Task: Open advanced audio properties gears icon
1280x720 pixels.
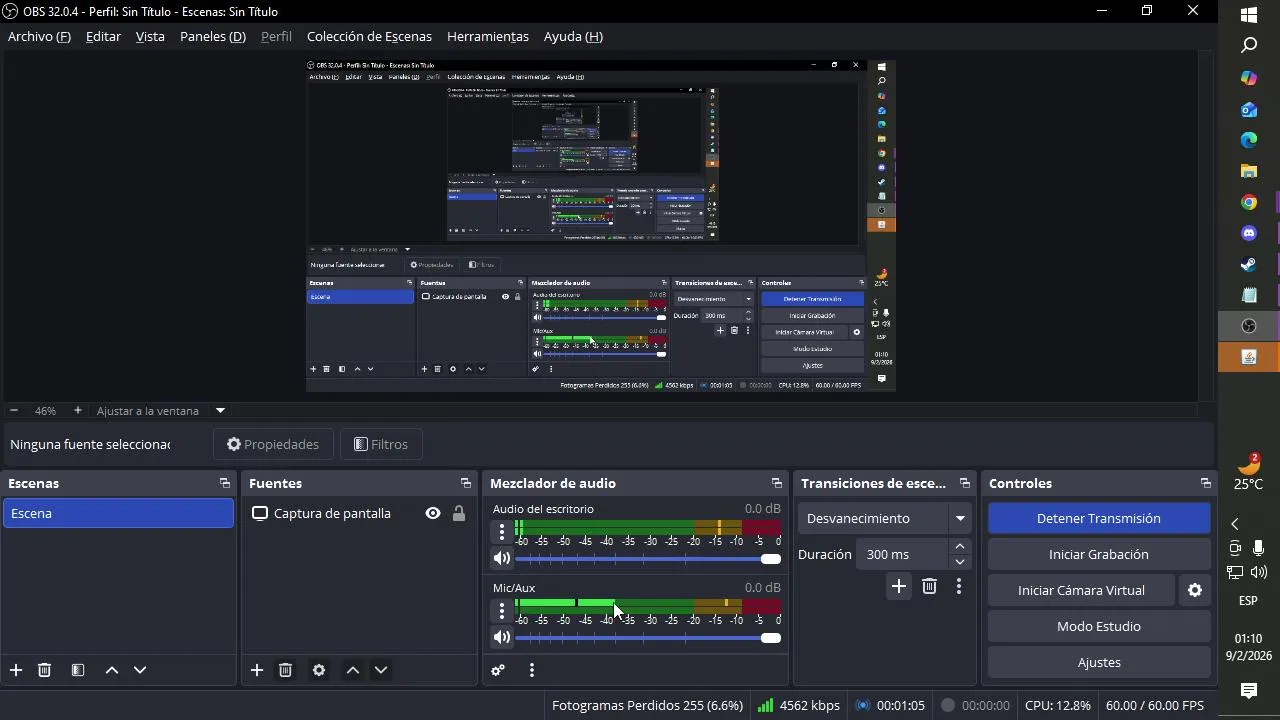Action: pos(498,670)
